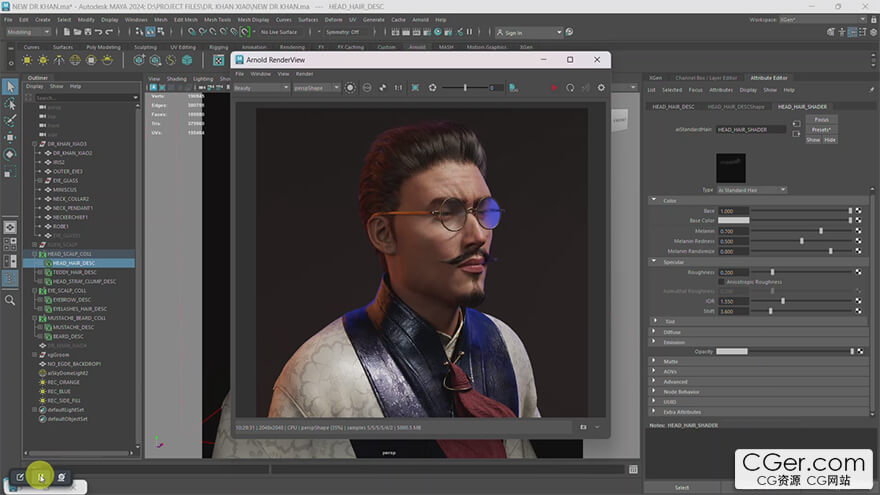The width and height of the screenshot is (880, 495).
Task: Click the refresh render icon in RenderView
Action: coord(570,88)
